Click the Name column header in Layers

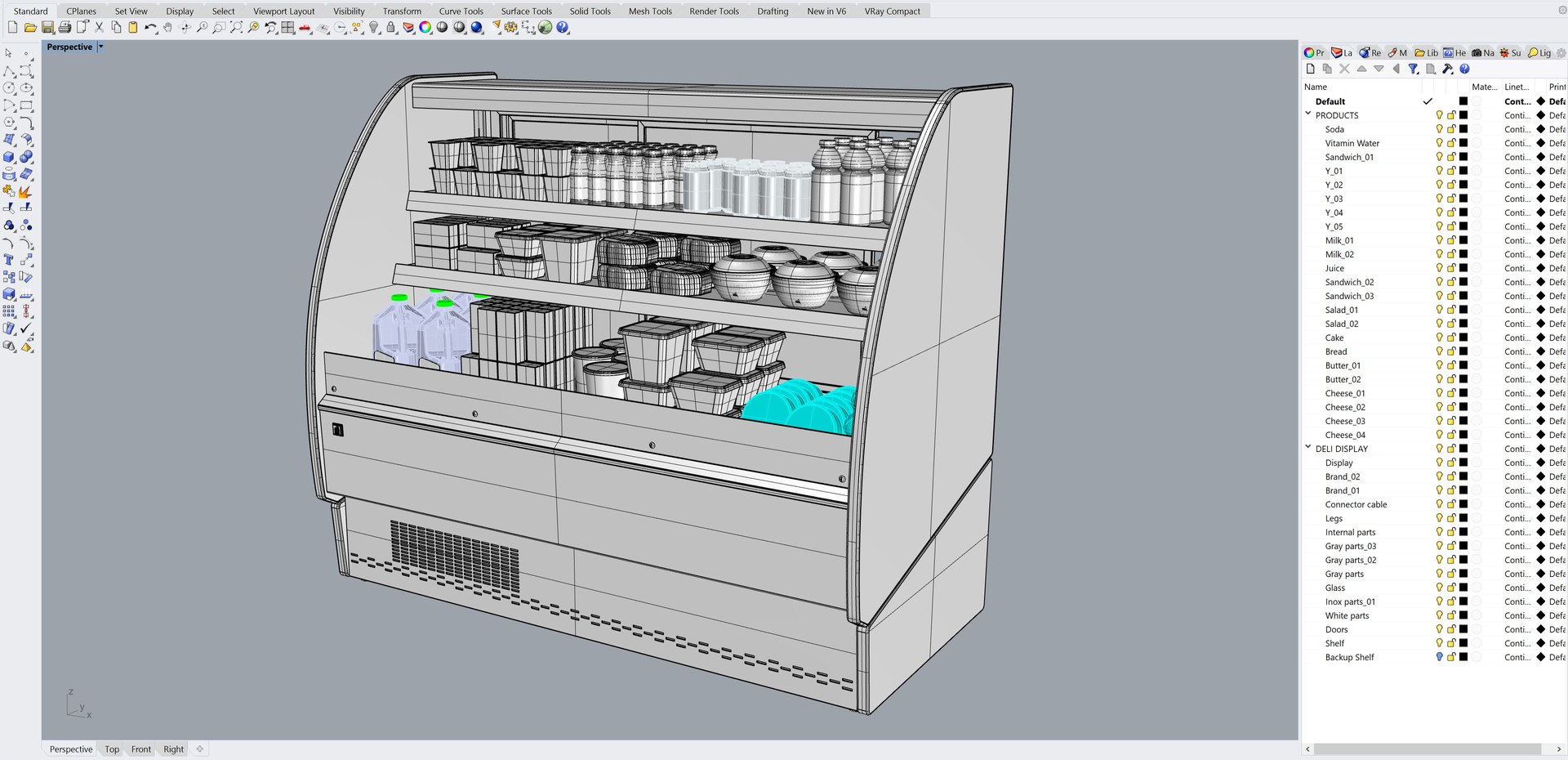pos(1316,87)
